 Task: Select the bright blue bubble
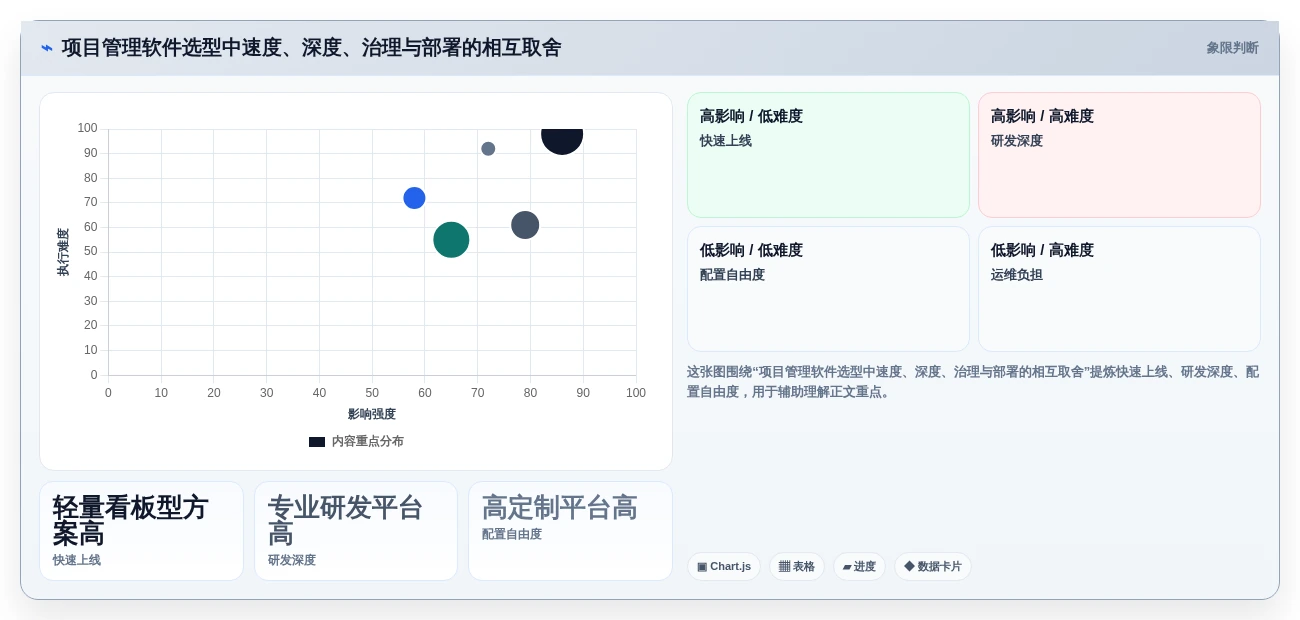(x=414, y=198)
